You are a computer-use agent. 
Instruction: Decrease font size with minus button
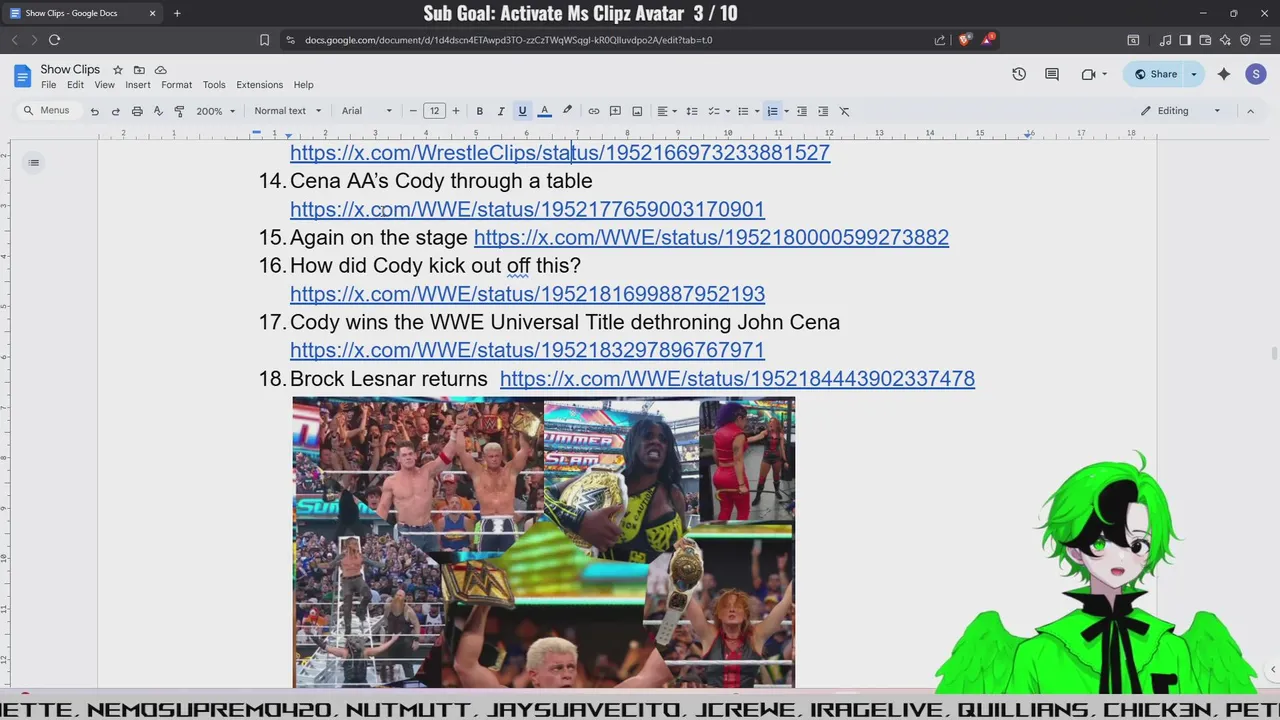413,111
